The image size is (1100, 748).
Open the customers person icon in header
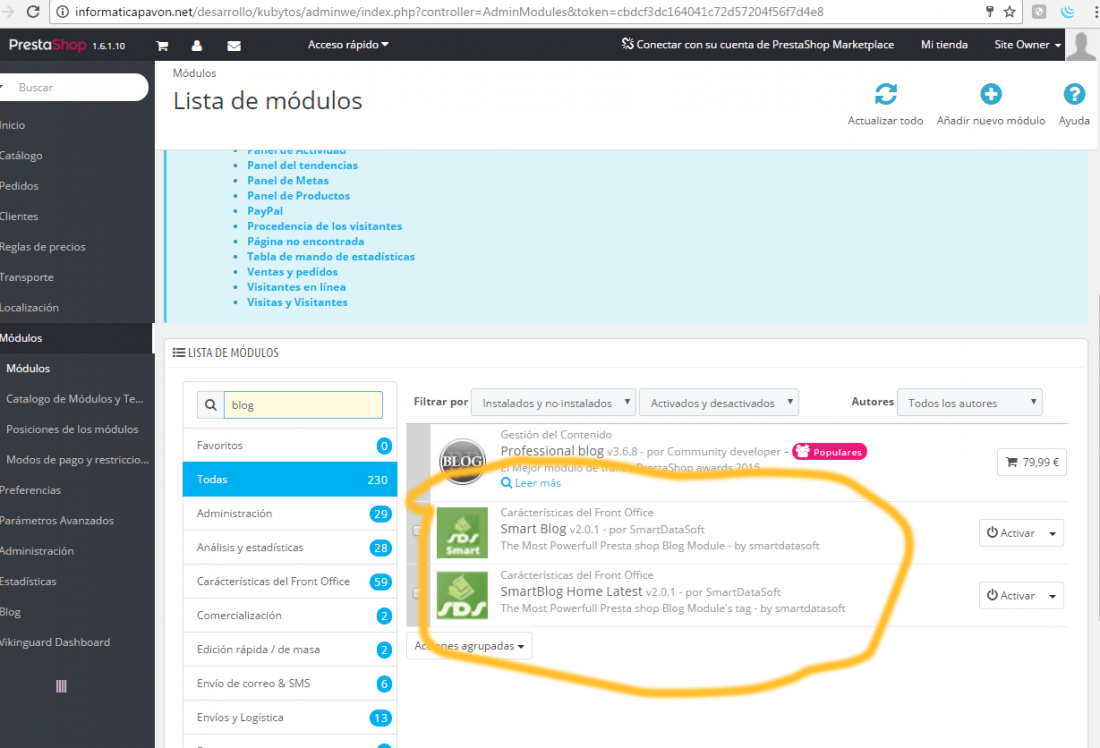coord(196,46)
